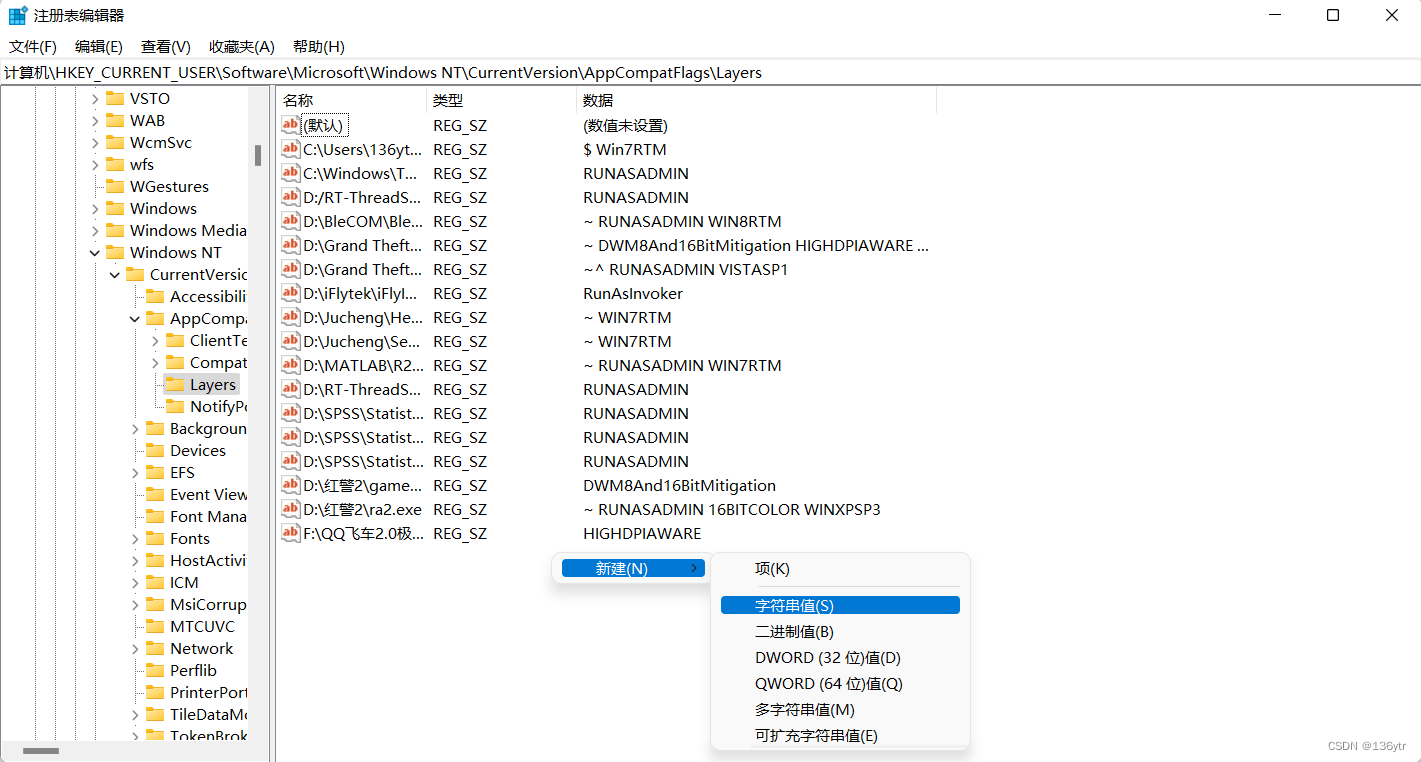Click the icon beside D:\Jucheng\He... entry
This screenshot has width=1421, height=762.
point(291,317)
